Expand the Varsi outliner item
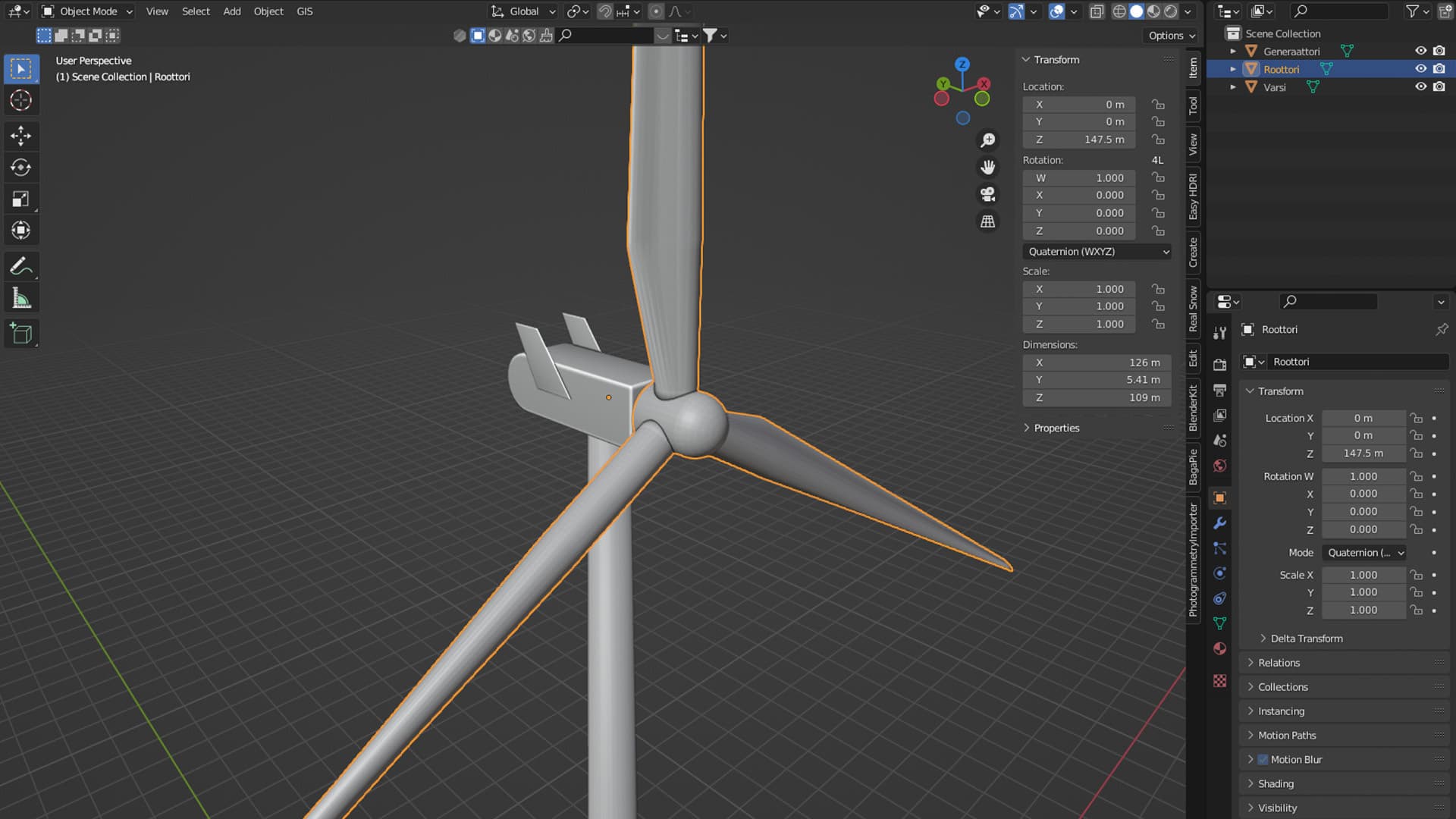This screenshot has width=1456, height=819. [x=1232, y=87]
